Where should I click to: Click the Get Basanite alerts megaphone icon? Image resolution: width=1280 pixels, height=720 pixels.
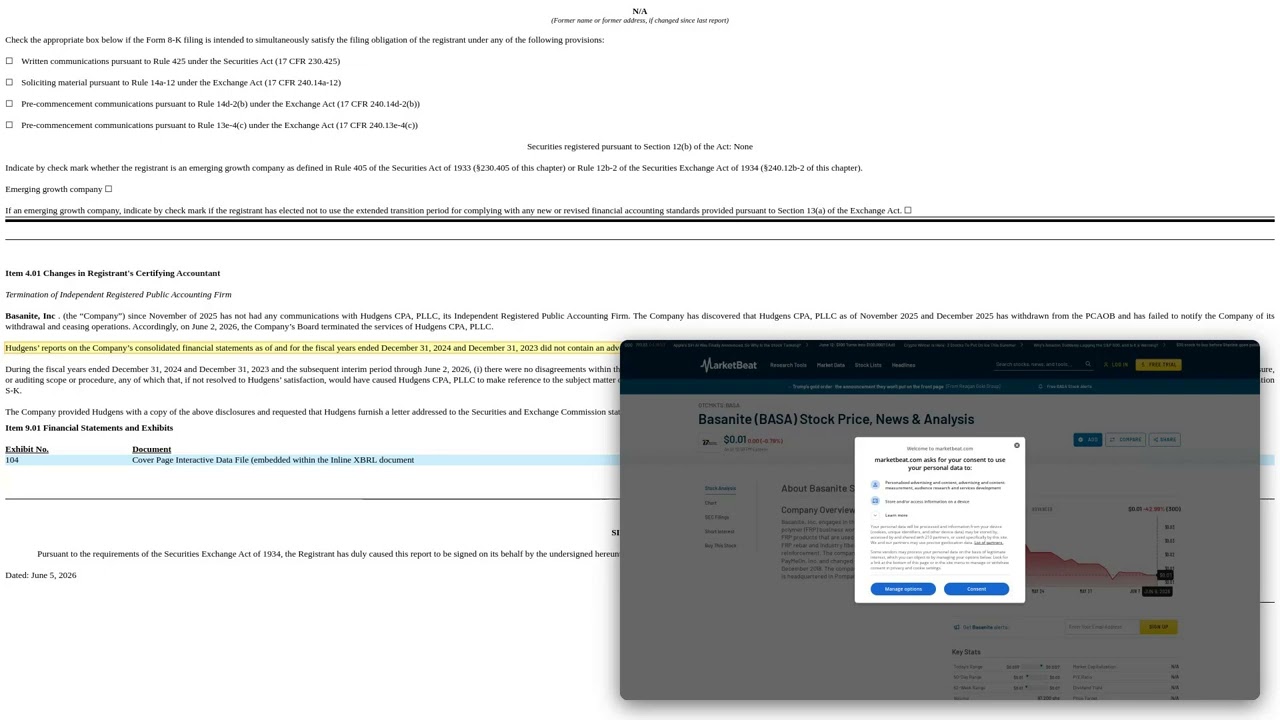[x=956, y=627]
